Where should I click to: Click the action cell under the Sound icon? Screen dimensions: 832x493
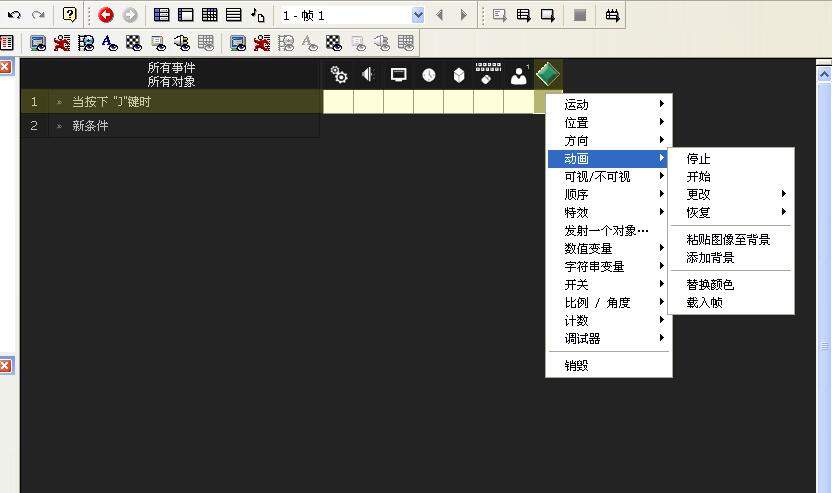(x=368, y=101)
